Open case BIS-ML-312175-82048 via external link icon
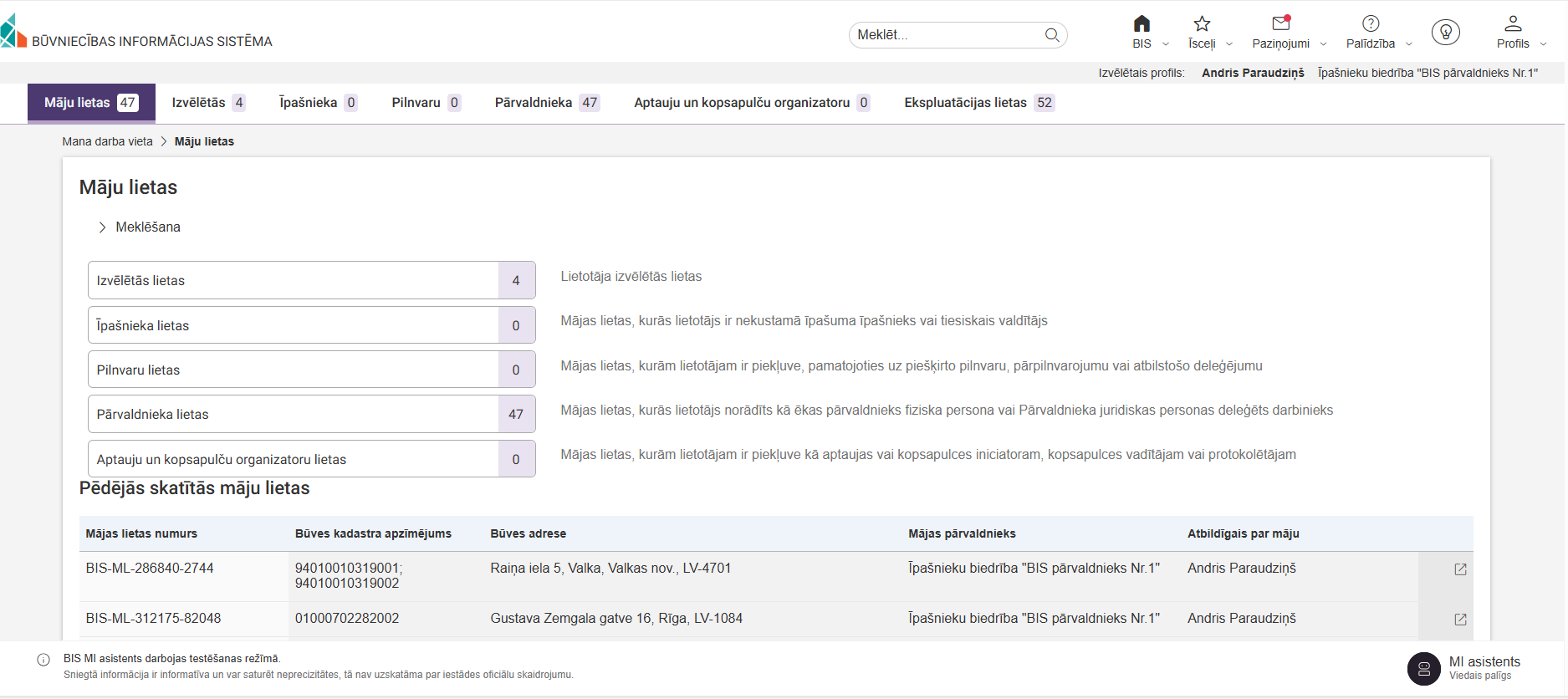 click(x=1460, y=620)
